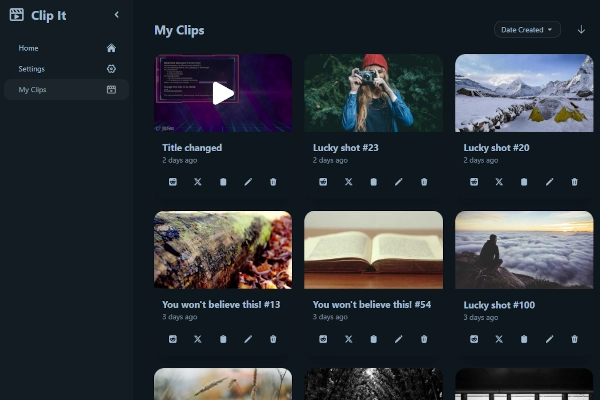This screenshot has height=400, width=600.
Task: Toggle sort direction arrow
Action: [581, 29]
